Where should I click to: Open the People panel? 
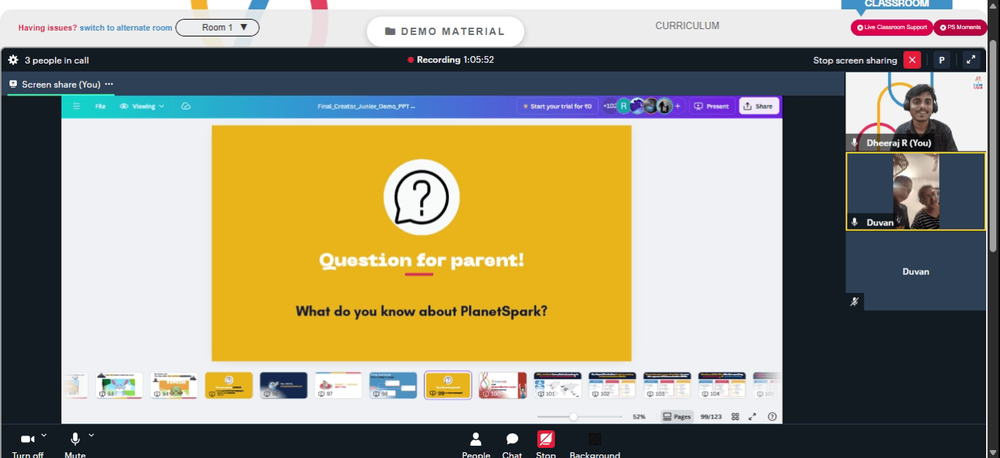476,445
